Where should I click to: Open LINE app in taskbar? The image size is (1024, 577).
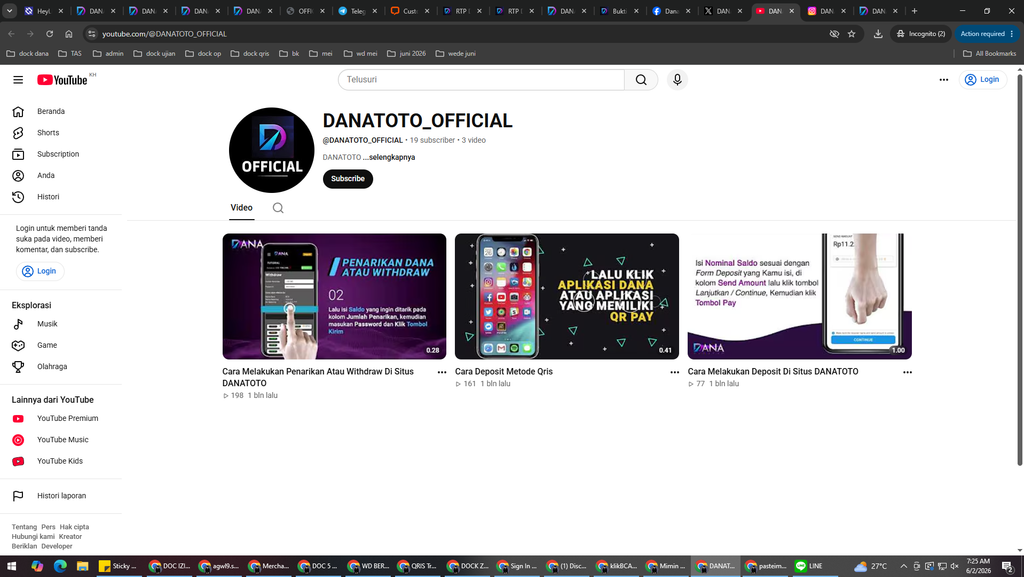pyautogui.click(x=808, y=566)
